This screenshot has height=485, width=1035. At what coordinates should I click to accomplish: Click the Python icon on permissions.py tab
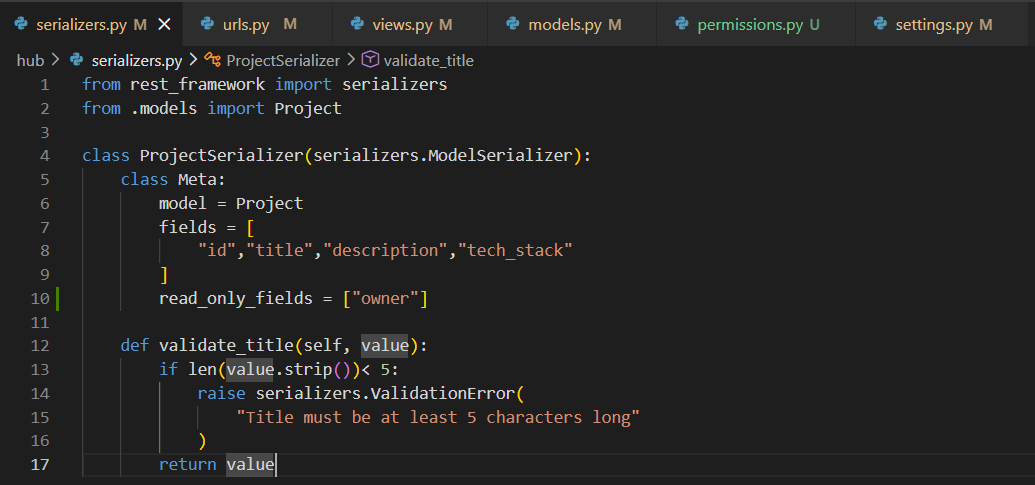click(x=683, y=24)
